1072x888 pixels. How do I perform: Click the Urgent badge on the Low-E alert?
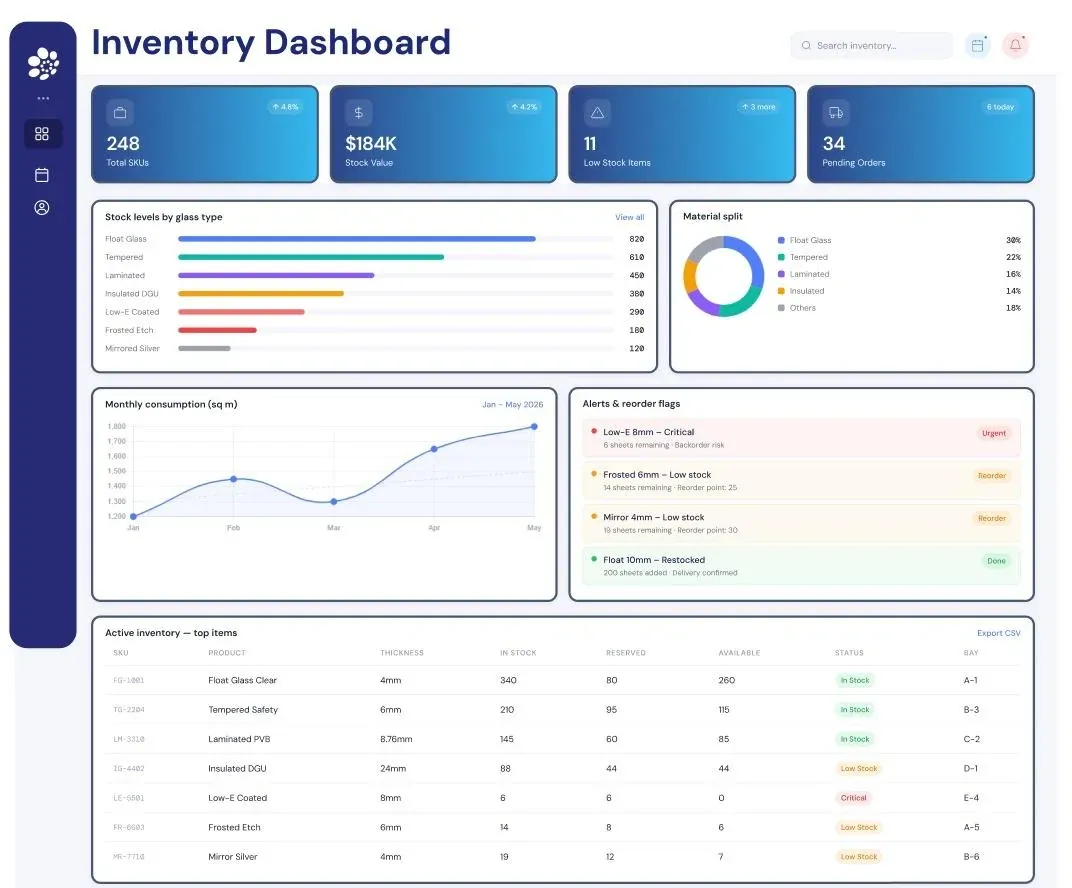pos(993,433)
